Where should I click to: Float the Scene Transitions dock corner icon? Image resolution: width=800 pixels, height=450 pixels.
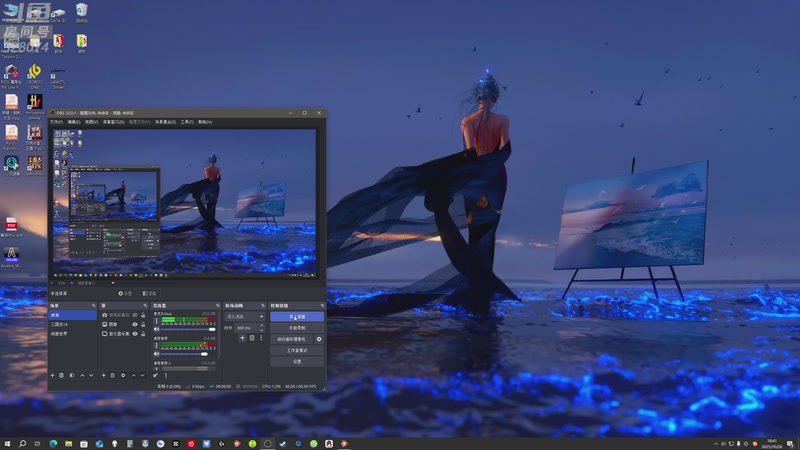263,306
